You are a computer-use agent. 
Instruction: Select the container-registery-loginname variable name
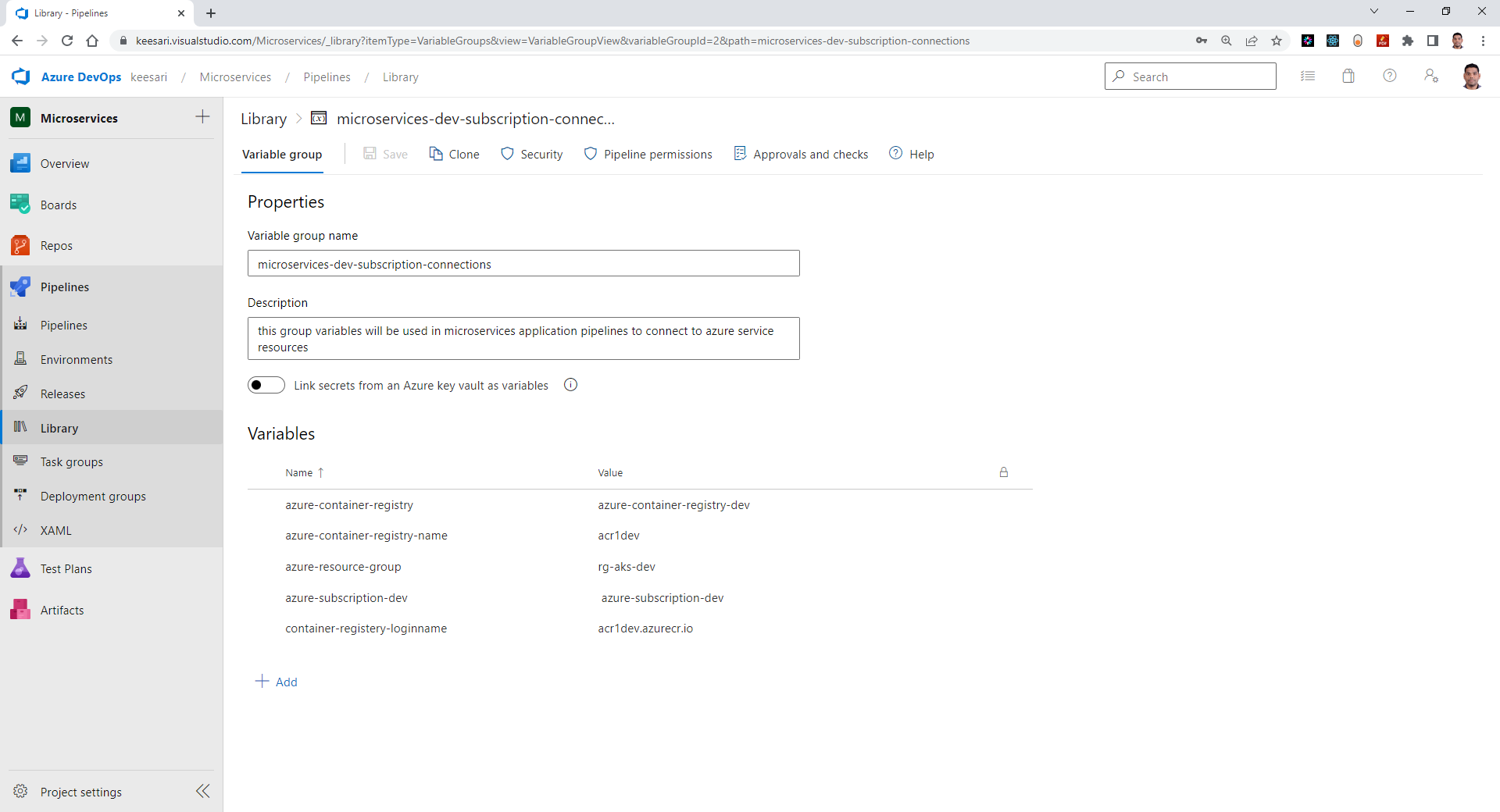[366, 629]
